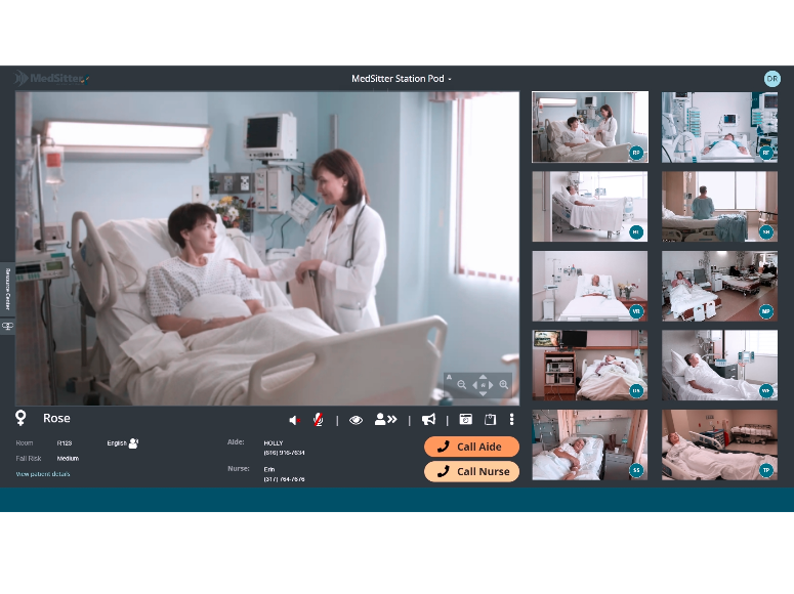
Task: Open the clipboard notes icon
Action: tap(490, 420)
